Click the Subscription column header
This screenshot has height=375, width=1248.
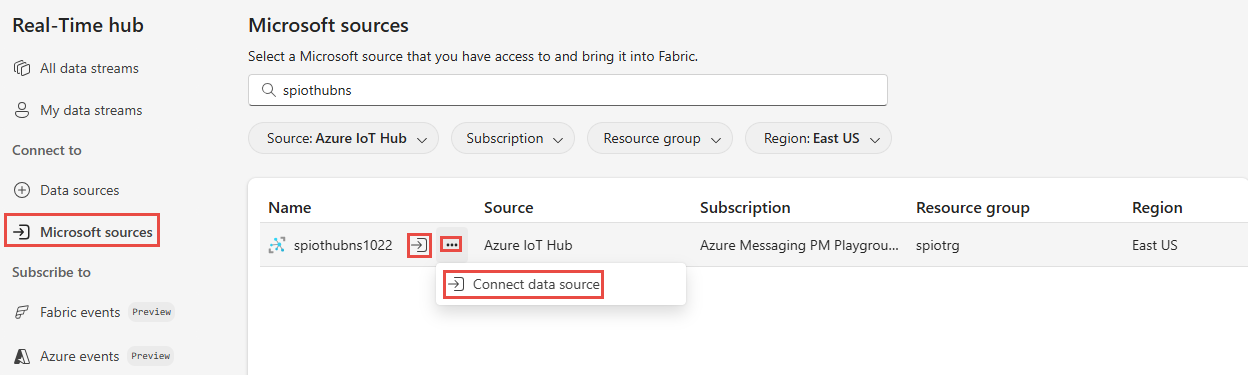click(745, 208)
